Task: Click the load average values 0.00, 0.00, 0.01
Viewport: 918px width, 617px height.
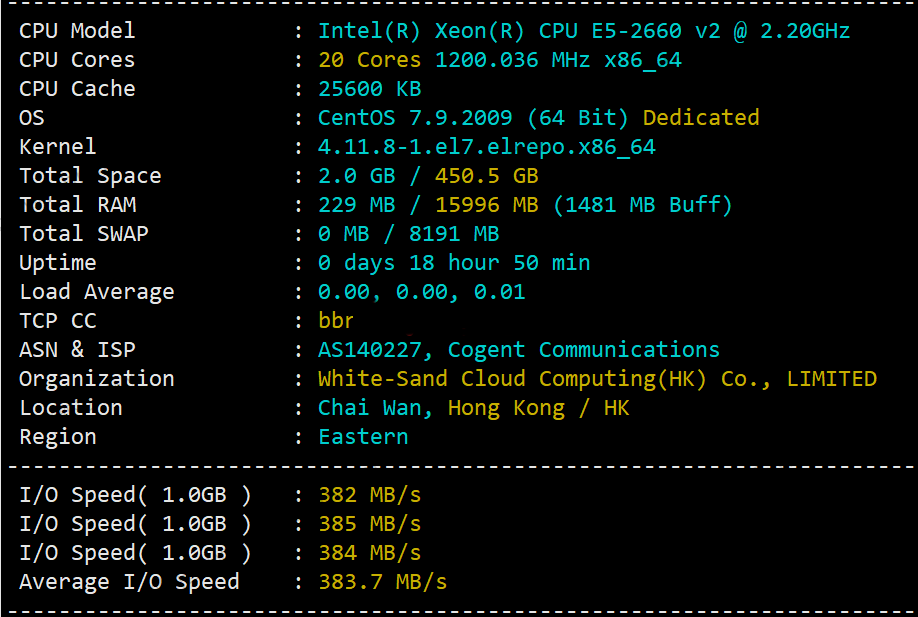Action: click(421, 292)
